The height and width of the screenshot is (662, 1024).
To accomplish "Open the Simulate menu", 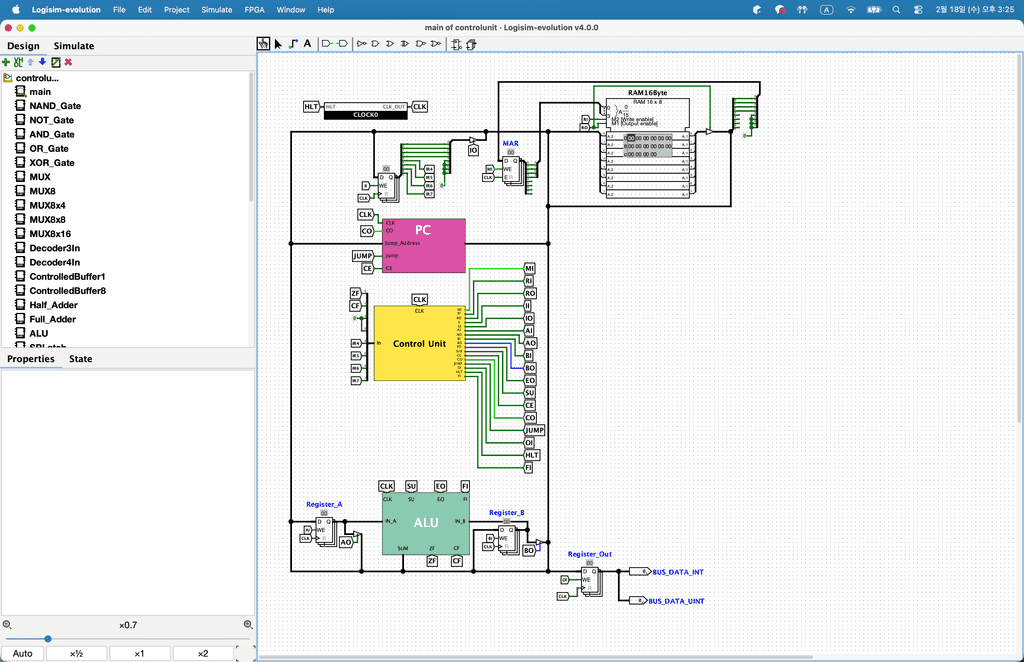I will [x=216, y=9].
